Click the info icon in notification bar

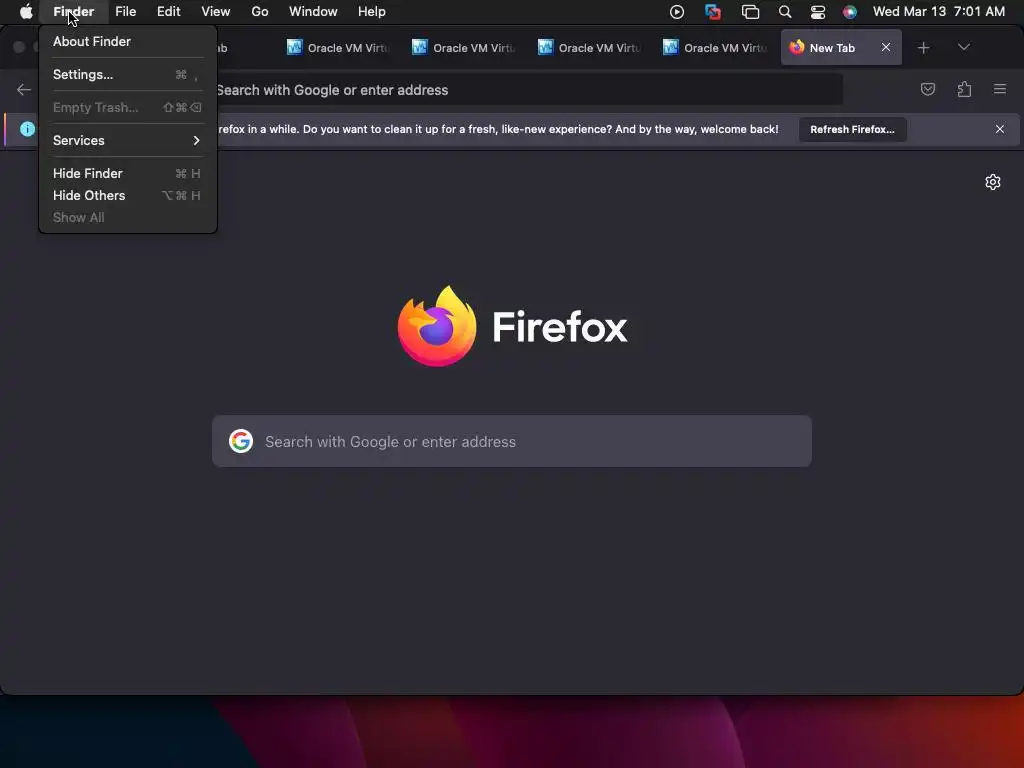(x=27, y=129)
